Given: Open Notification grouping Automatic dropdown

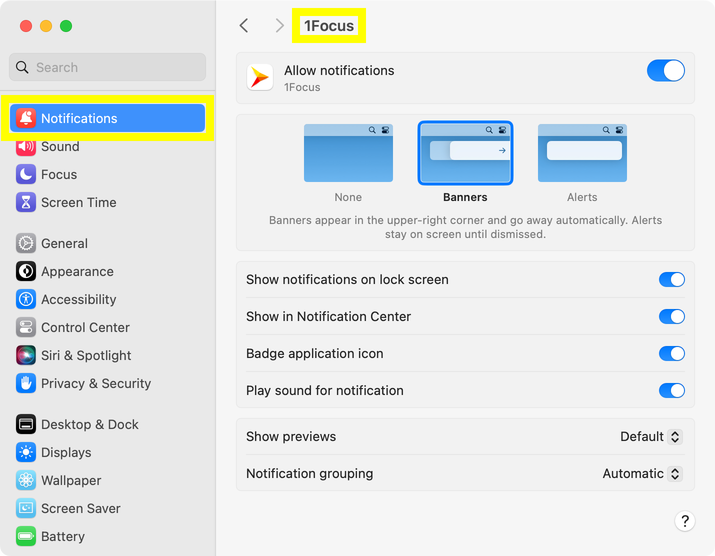Looking at the screenshot, I should pyautogui.click(x=642, y=473).
